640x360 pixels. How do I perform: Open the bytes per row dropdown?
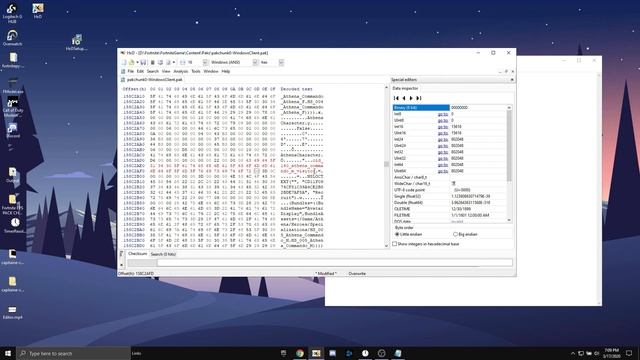tap(205, 62)
